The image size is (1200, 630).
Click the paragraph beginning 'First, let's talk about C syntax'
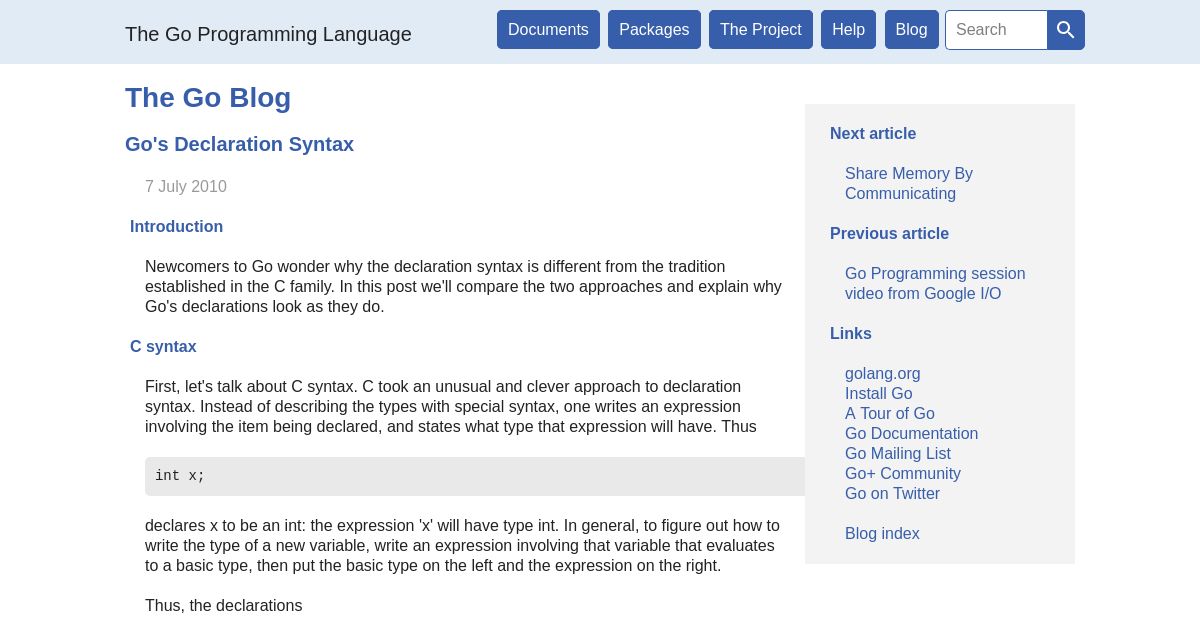[x=451, y=407]
